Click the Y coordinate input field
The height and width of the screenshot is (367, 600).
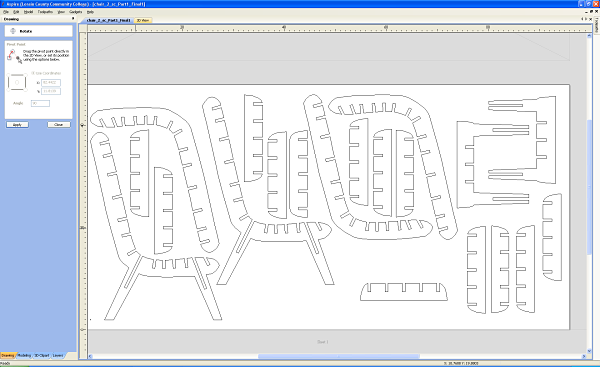(51, 91)
